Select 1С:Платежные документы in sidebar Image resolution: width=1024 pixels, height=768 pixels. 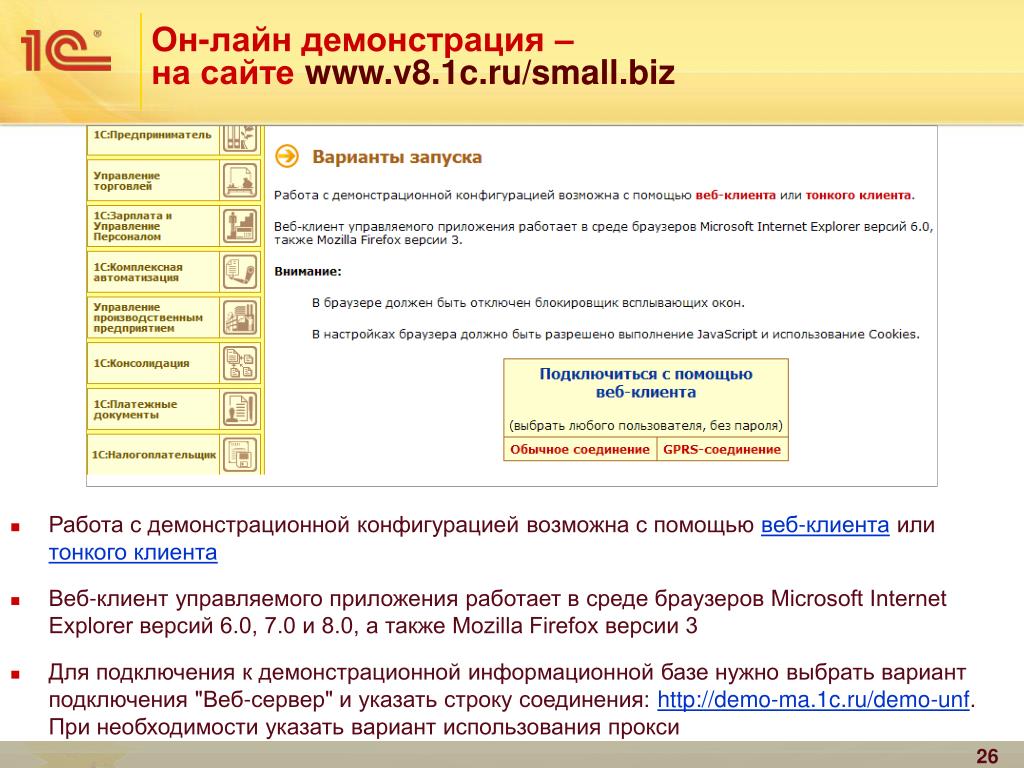pyautogui.click(x=135, y=409)
